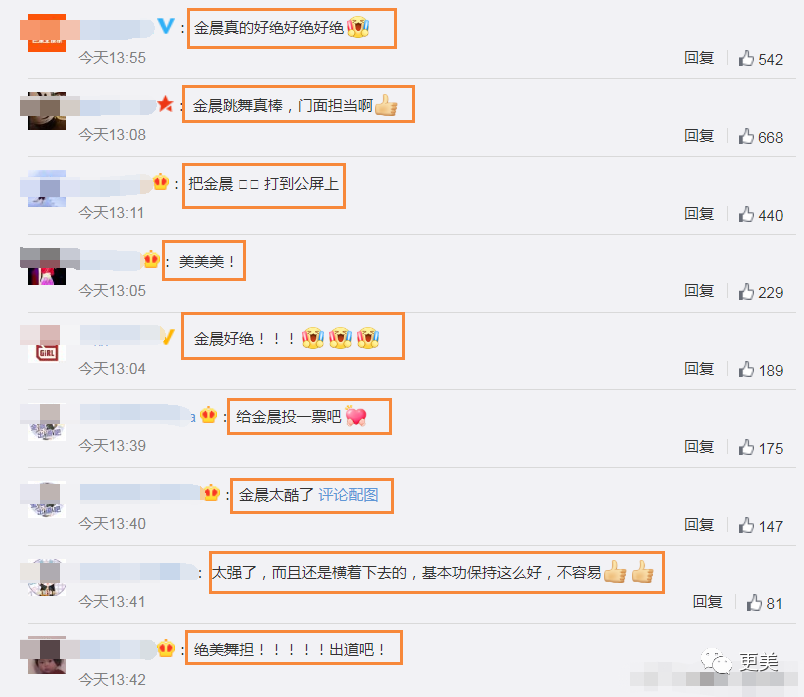Like the 13:04 comment with 189 likes
This screenshot has width=804, height=697.
pyautogui.click(x=746, y=370)
